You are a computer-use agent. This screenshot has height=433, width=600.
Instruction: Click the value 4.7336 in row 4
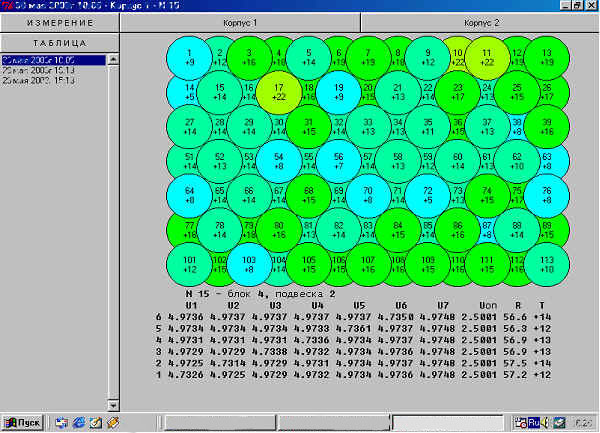311,340
